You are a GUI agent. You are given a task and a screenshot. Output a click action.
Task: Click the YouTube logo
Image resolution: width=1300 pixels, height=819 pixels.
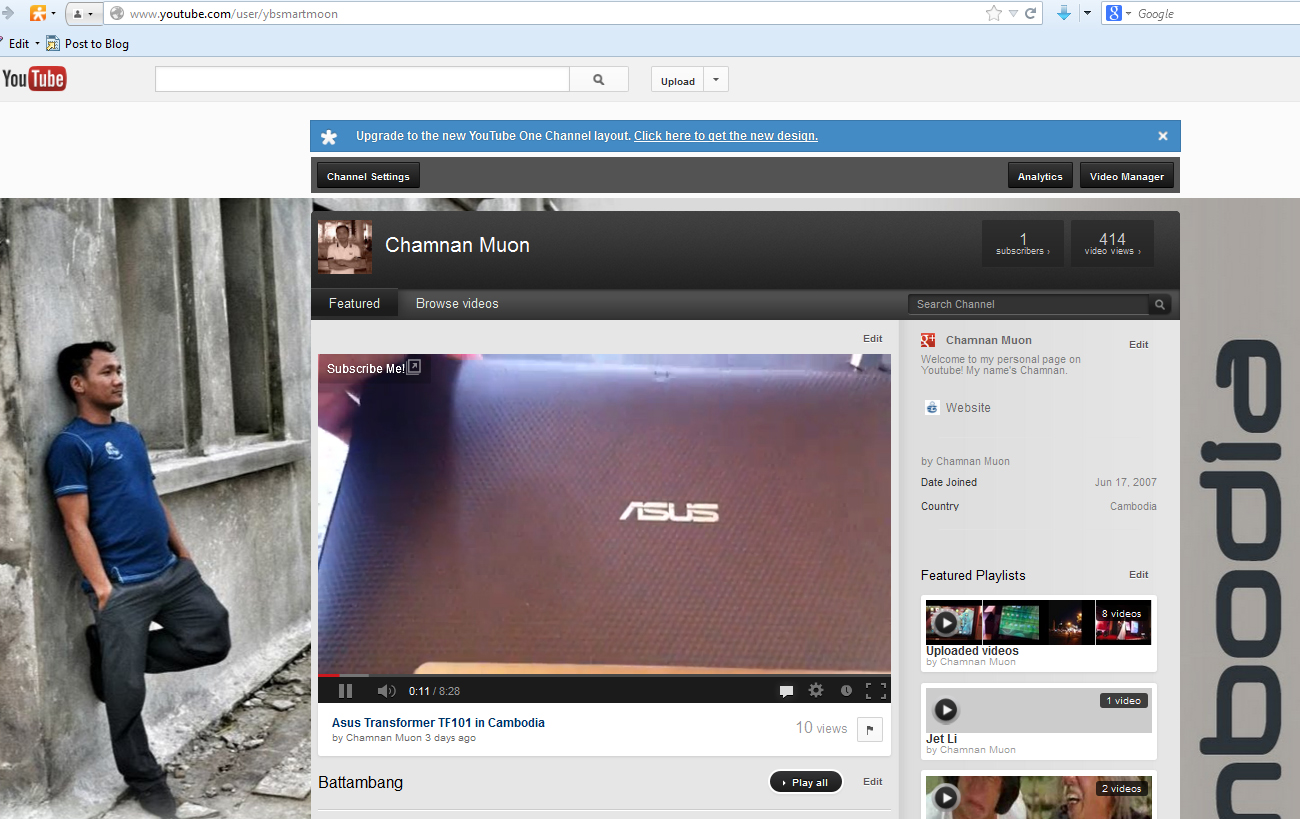[x=34, y=79]
